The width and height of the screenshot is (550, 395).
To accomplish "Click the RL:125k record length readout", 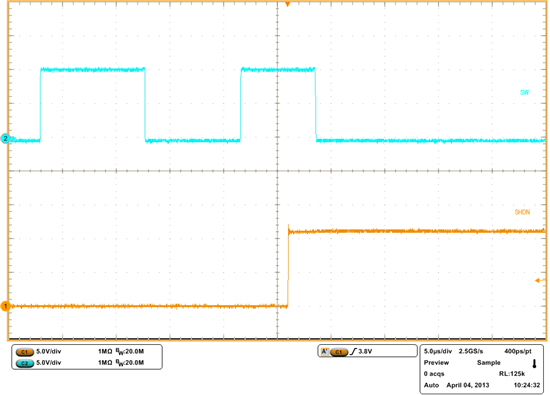I will coord(512,374).
